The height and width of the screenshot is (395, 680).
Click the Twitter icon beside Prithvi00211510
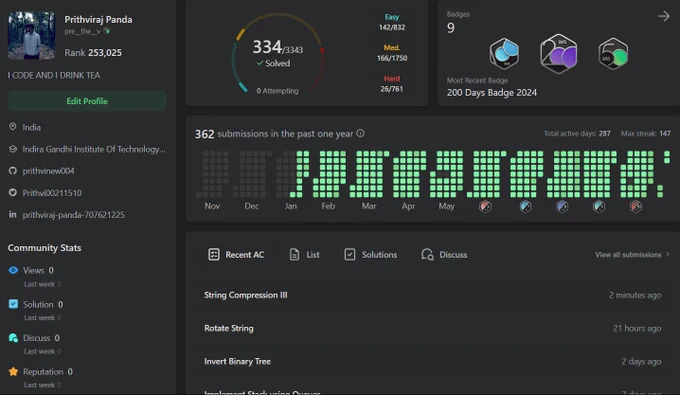(x=13, y=192)
